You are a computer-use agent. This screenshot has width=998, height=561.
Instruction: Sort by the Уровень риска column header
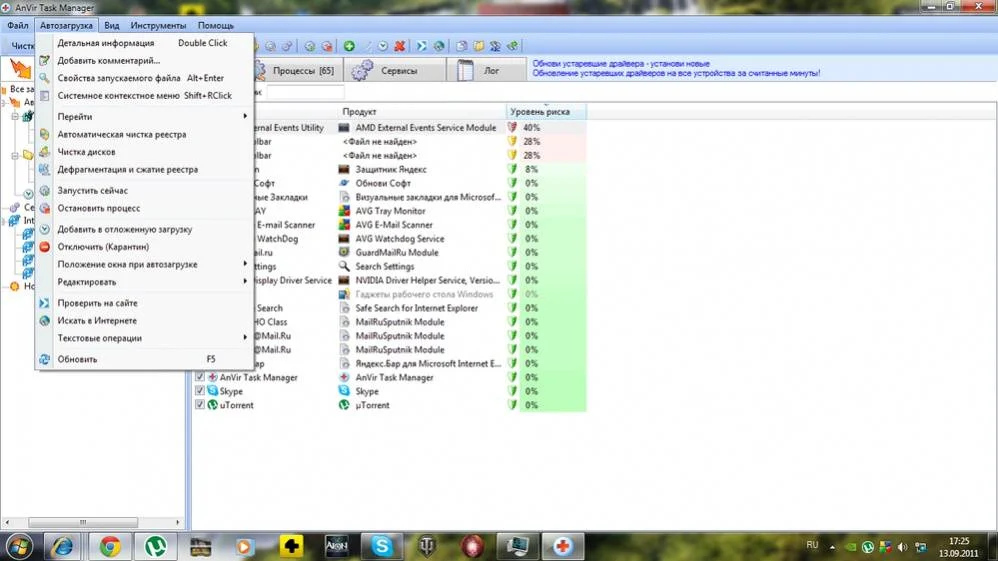(x=546, y=111)
